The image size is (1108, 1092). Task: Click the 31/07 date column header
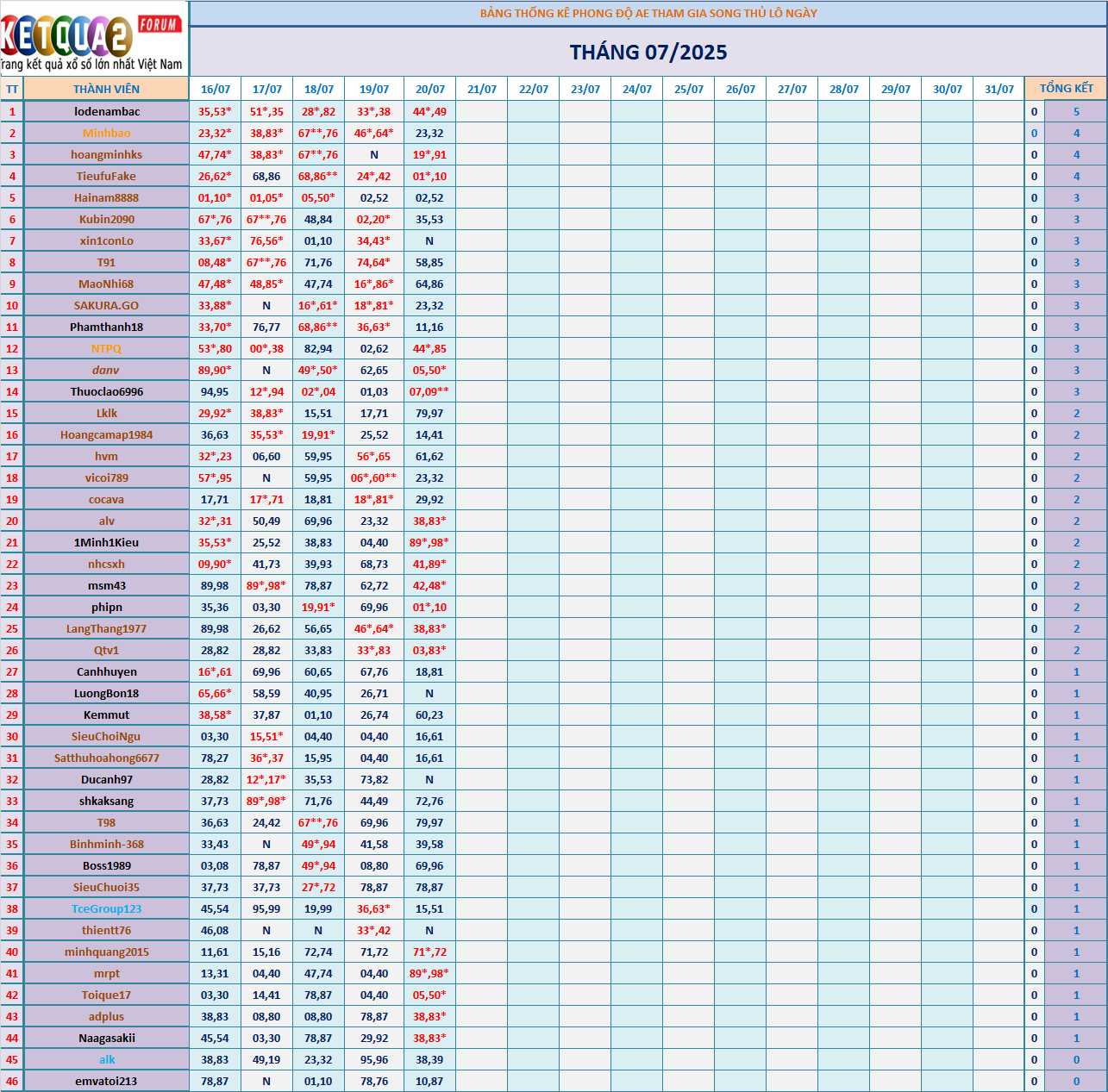(x=998, y=89)
